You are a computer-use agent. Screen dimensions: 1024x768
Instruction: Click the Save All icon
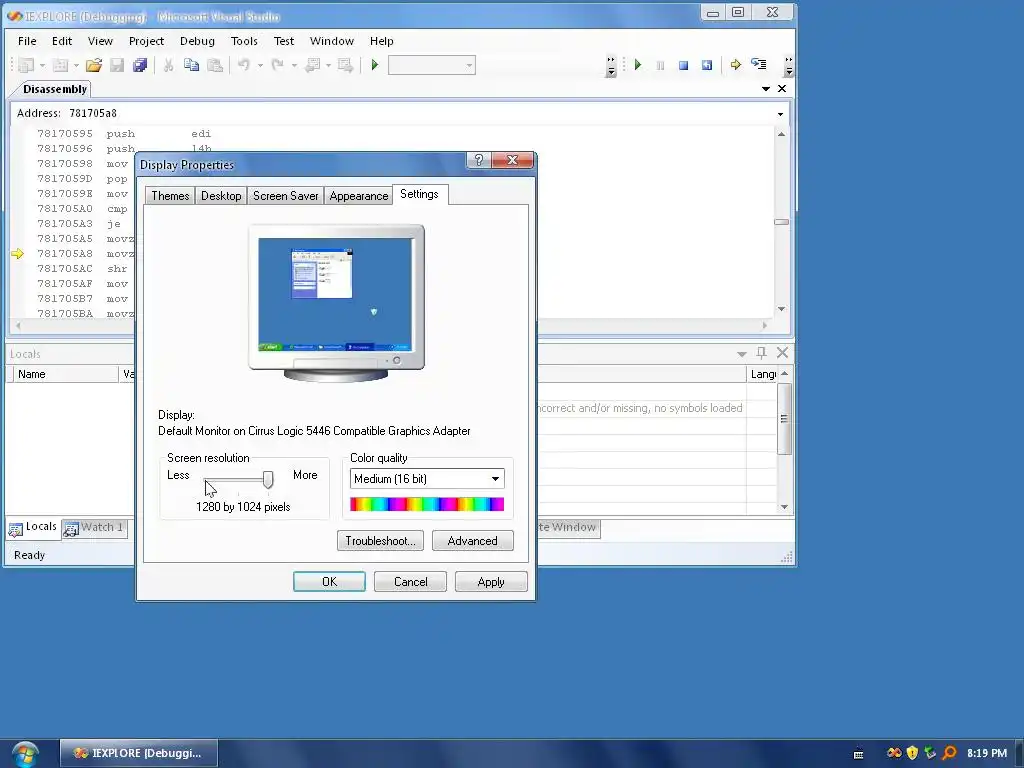(140, 65)
